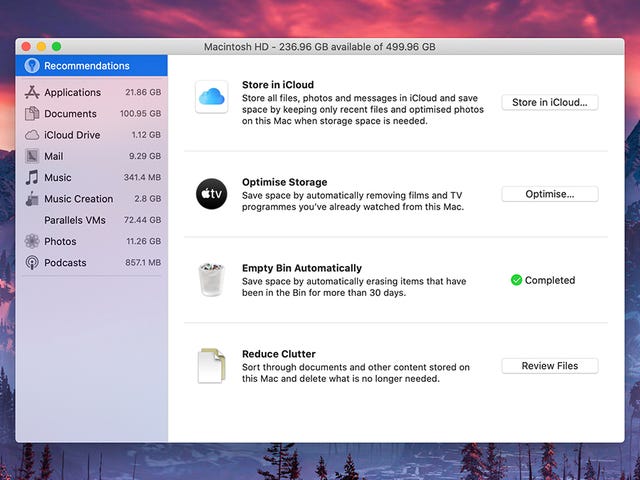Select Photos category label
Screen dimensions: 640x480
[60, 241]
